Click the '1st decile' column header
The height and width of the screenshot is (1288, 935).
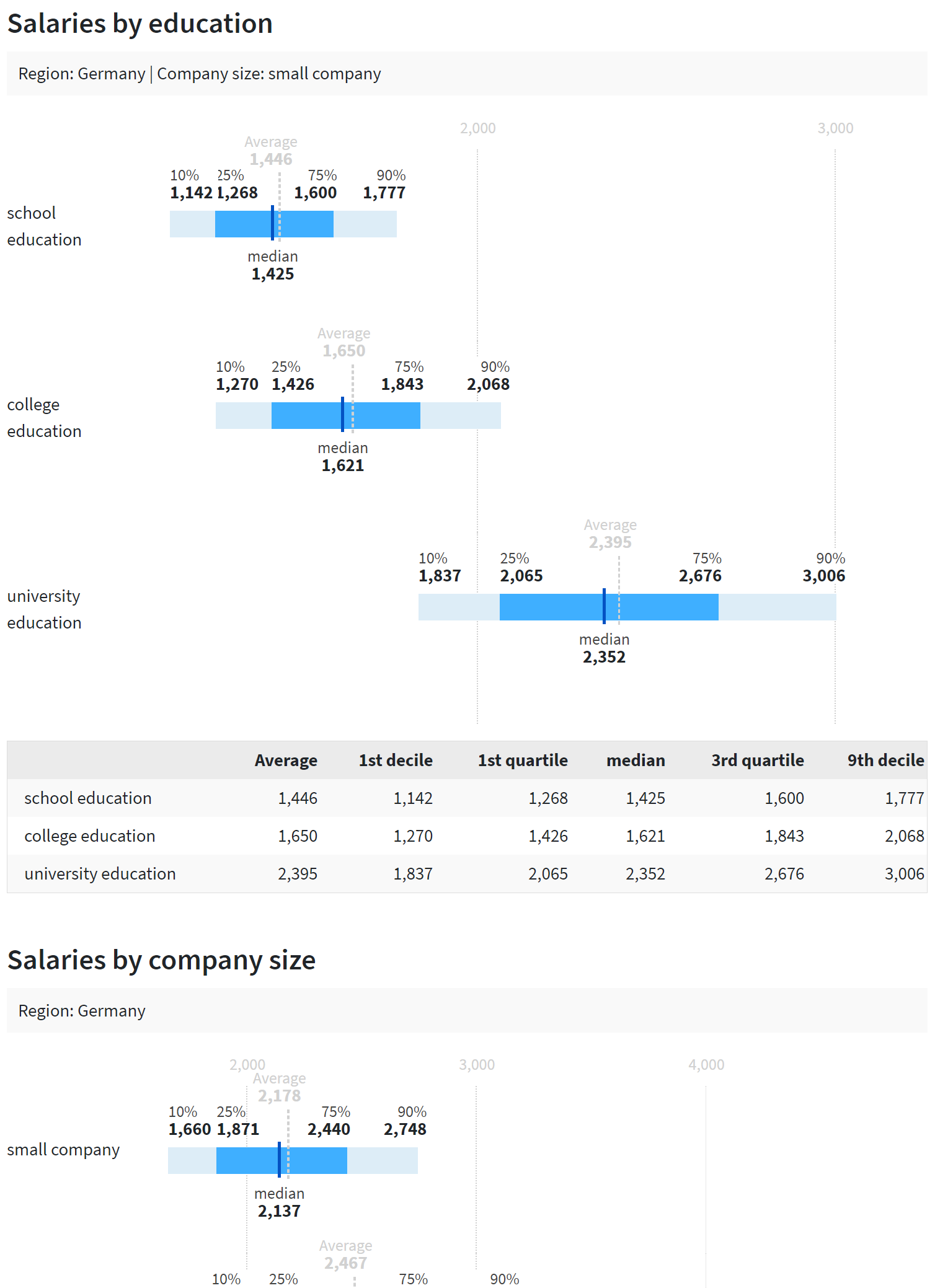396,761
